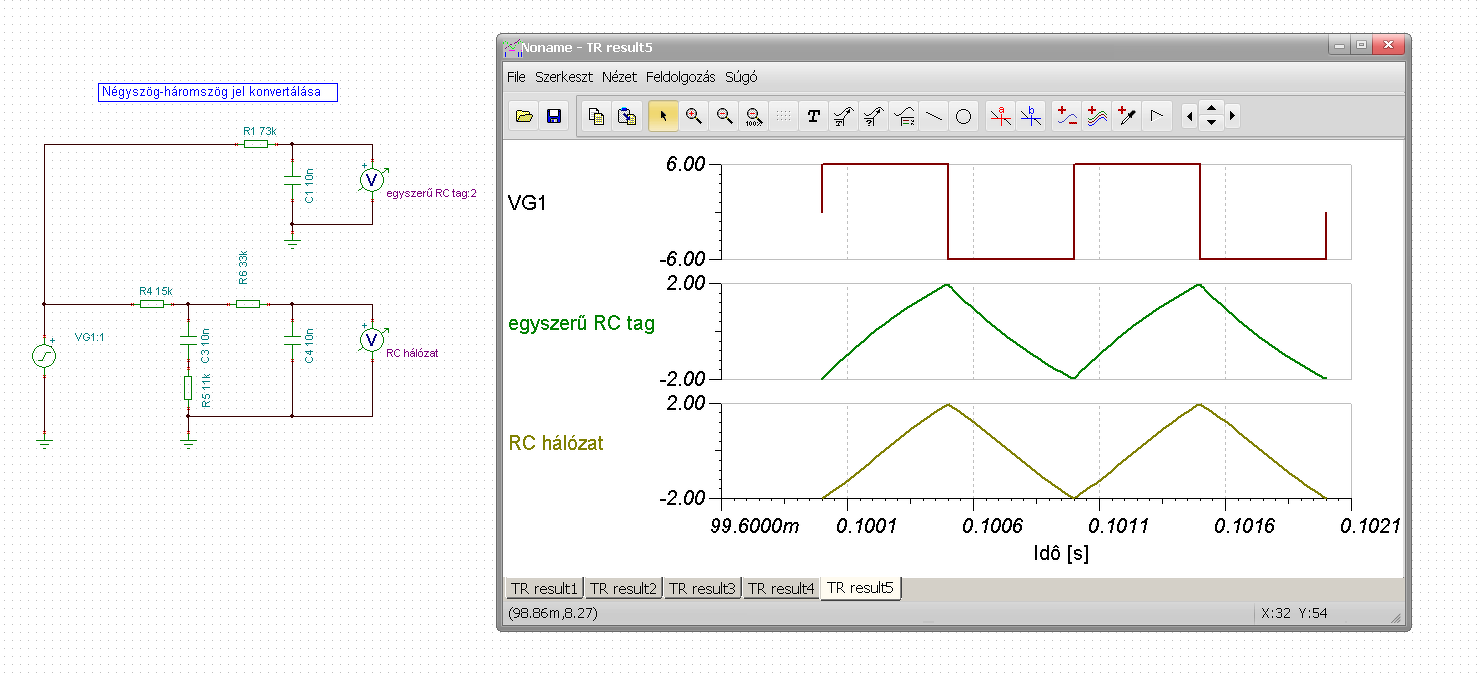Select the R6 33k resistor
The width and height of the screenshot is (1482, 677).
pos(248,303)
